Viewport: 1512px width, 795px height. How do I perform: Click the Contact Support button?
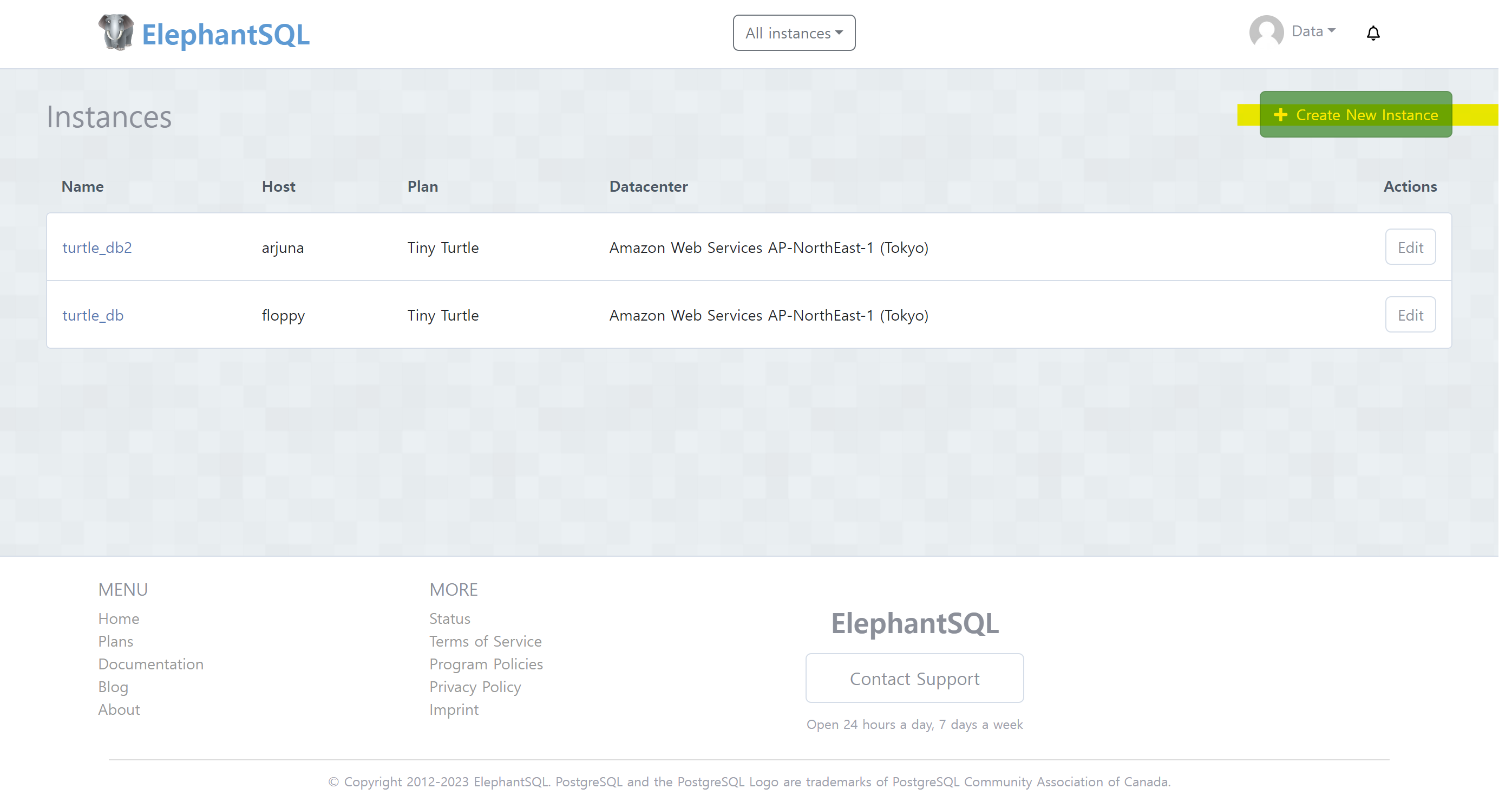[x=914, y=678]
